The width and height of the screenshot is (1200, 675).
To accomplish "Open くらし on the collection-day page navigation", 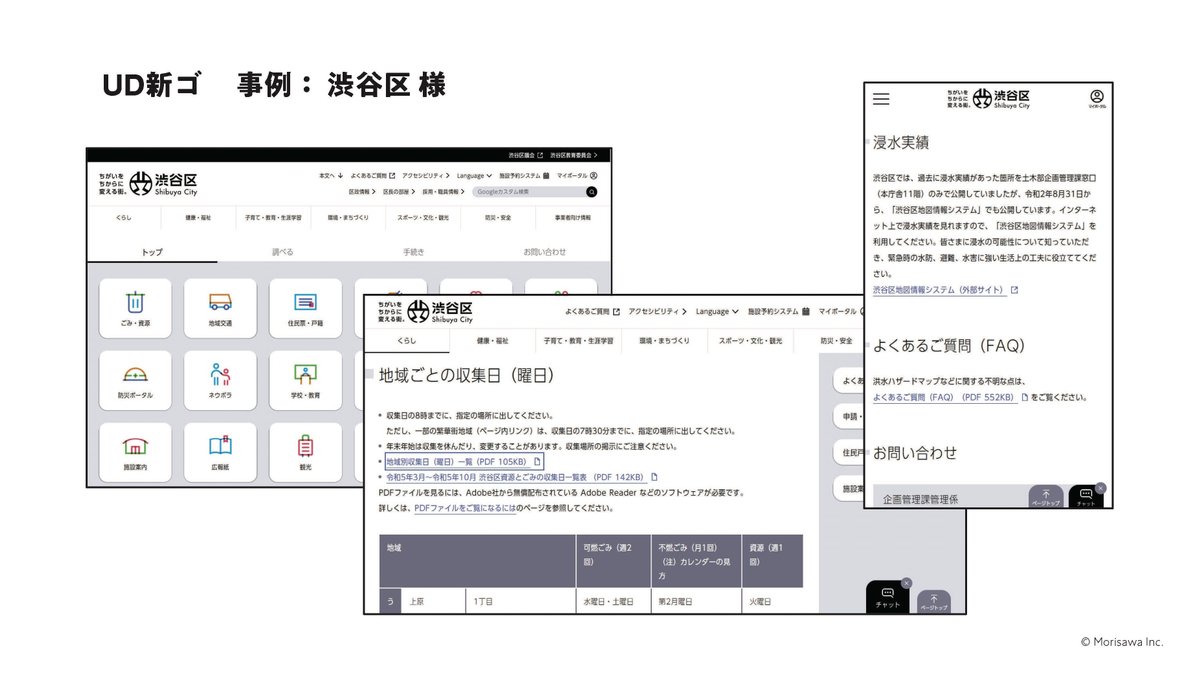I will pos(407,341).
